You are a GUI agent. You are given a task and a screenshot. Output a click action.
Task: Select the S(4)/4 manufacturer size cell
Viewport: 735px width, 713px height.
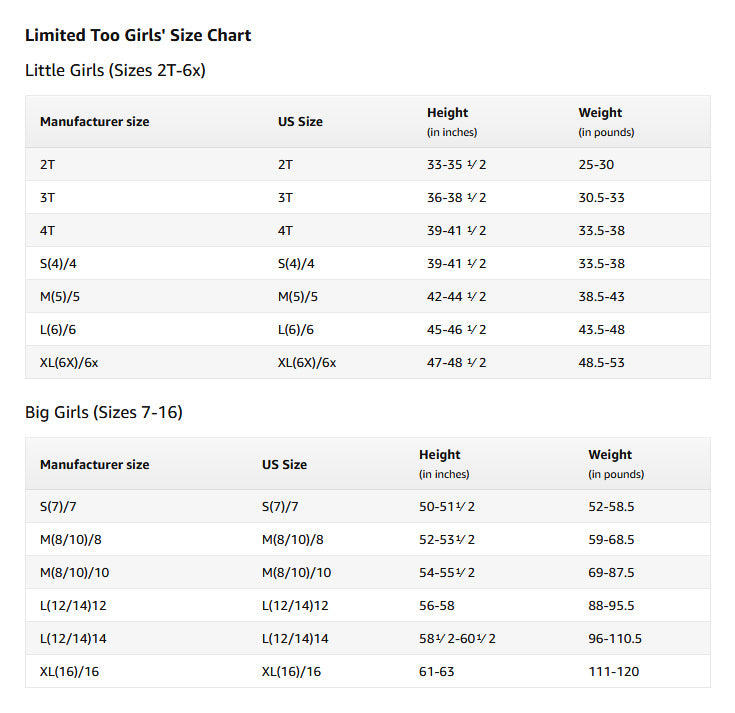[58, 264]
